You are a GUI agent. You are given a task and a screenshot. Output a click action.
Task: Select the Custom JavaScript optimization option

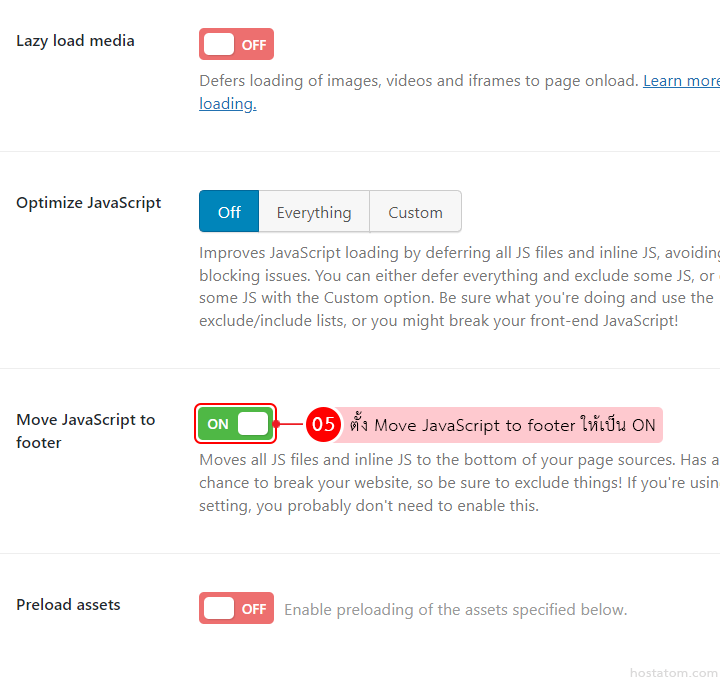[415, 212]
